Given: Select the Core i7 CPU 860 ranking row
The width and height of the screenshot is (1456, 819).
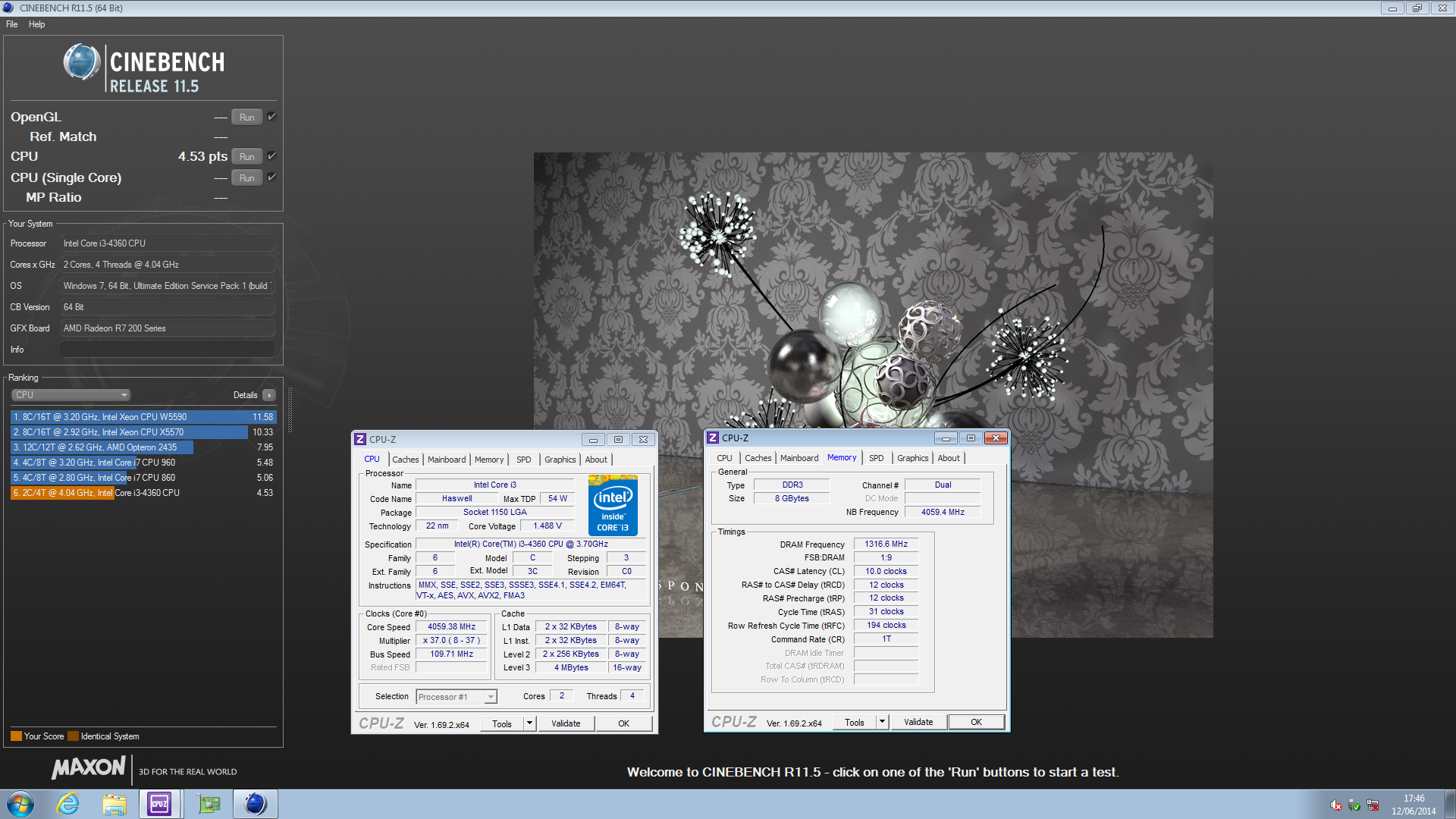Looking at the screenshot, I should point(143,478).
